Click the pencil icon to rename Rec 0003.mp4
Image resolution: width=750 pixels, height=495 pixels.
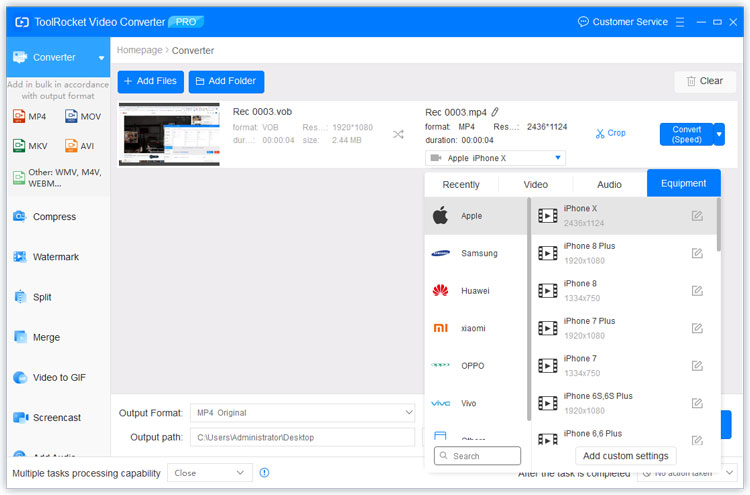point(495,112)
